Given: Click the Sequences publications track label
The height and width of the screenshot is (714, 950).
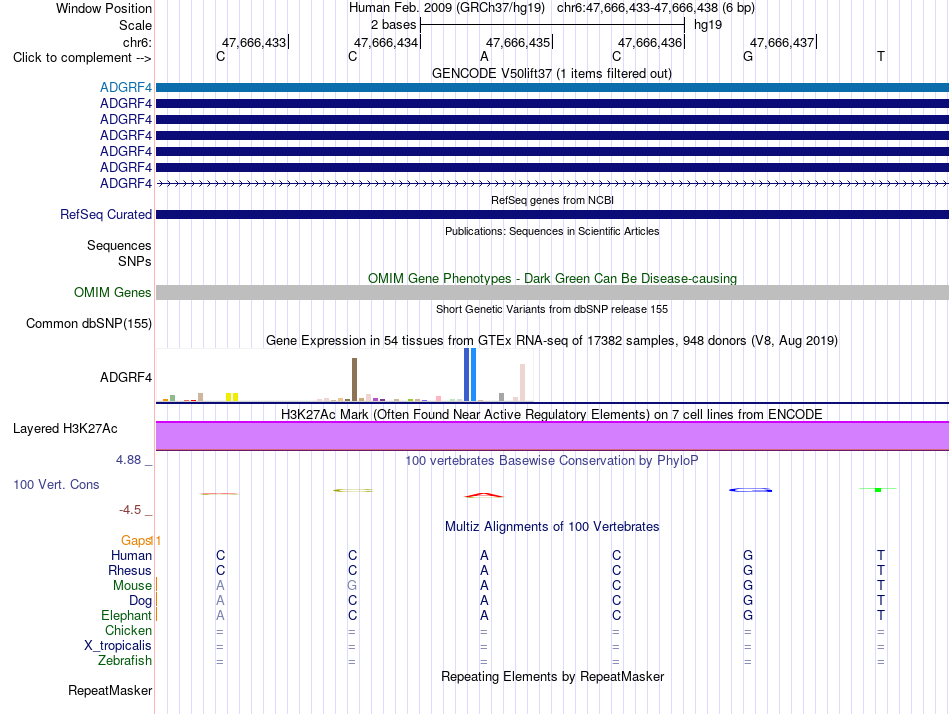Looking at the screenshot, I should tap(119, 245).
